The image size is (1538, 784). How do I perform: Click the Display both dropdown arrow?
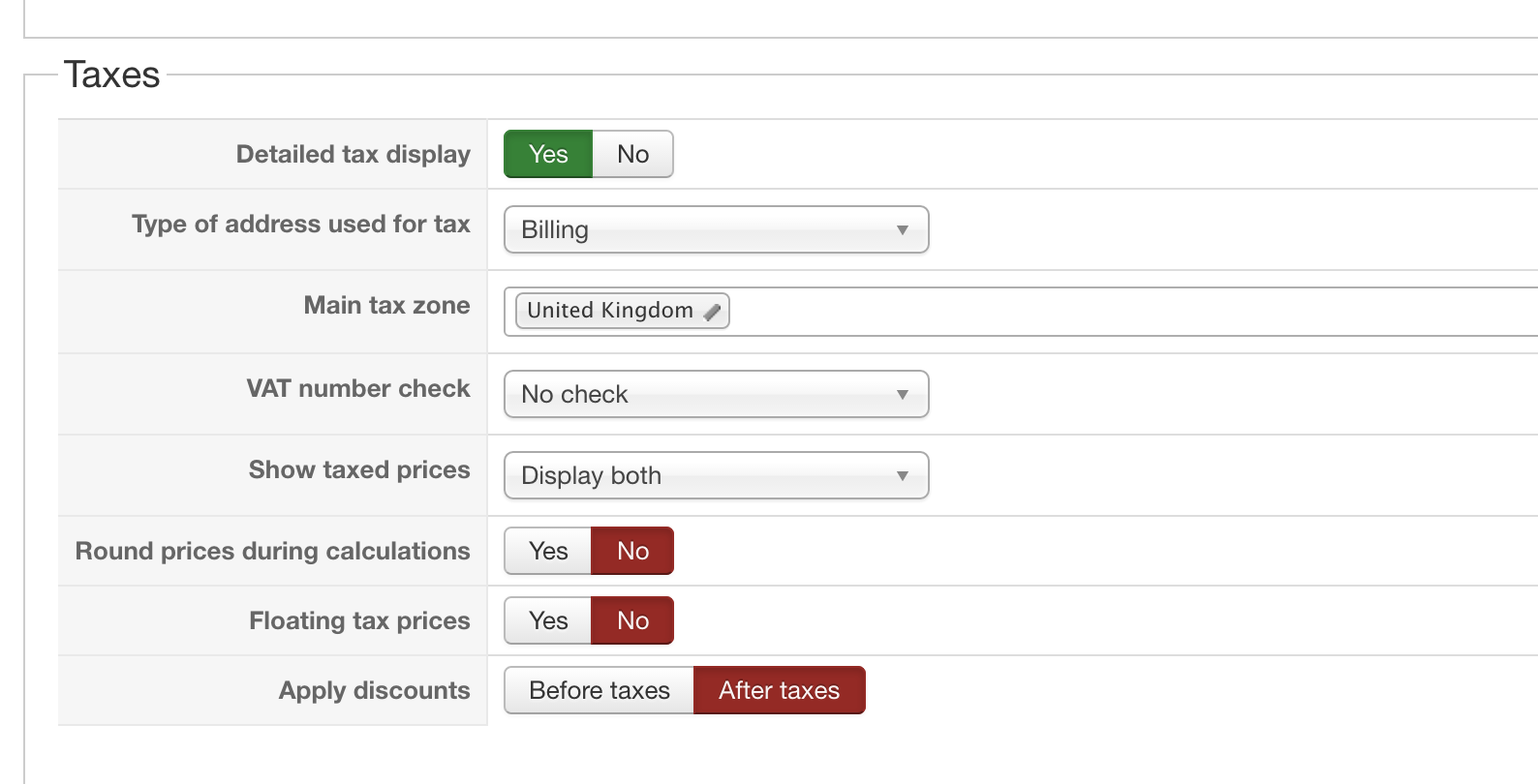(x=902, y=476)
